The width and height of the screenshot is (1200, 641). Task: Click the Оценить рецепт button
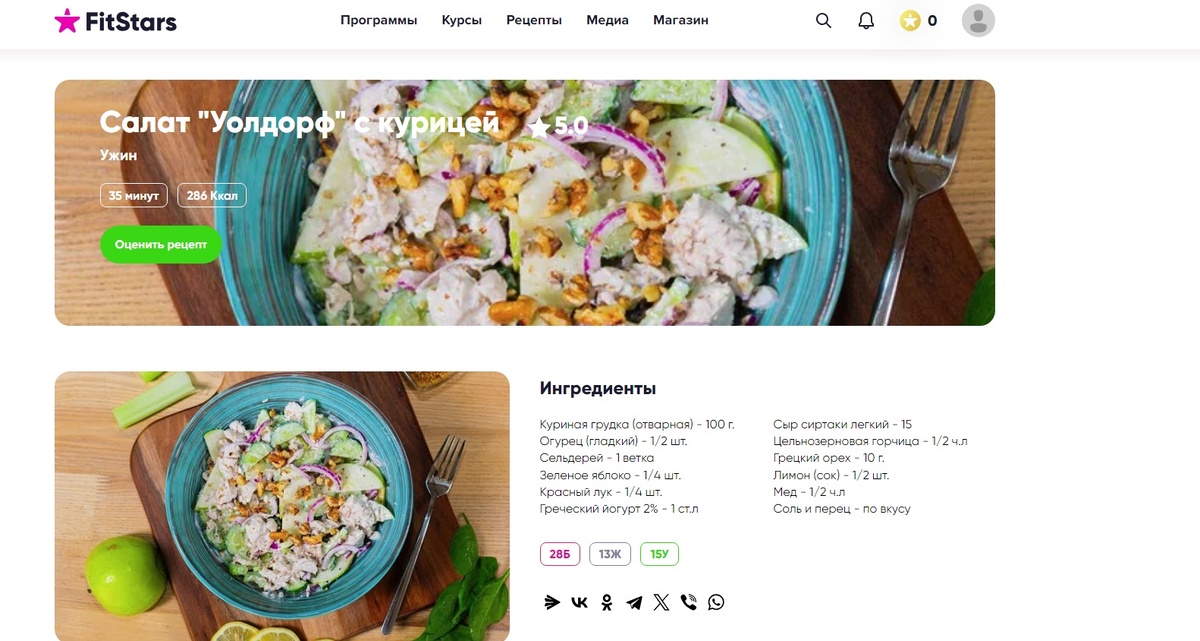(x=161, y=244)
